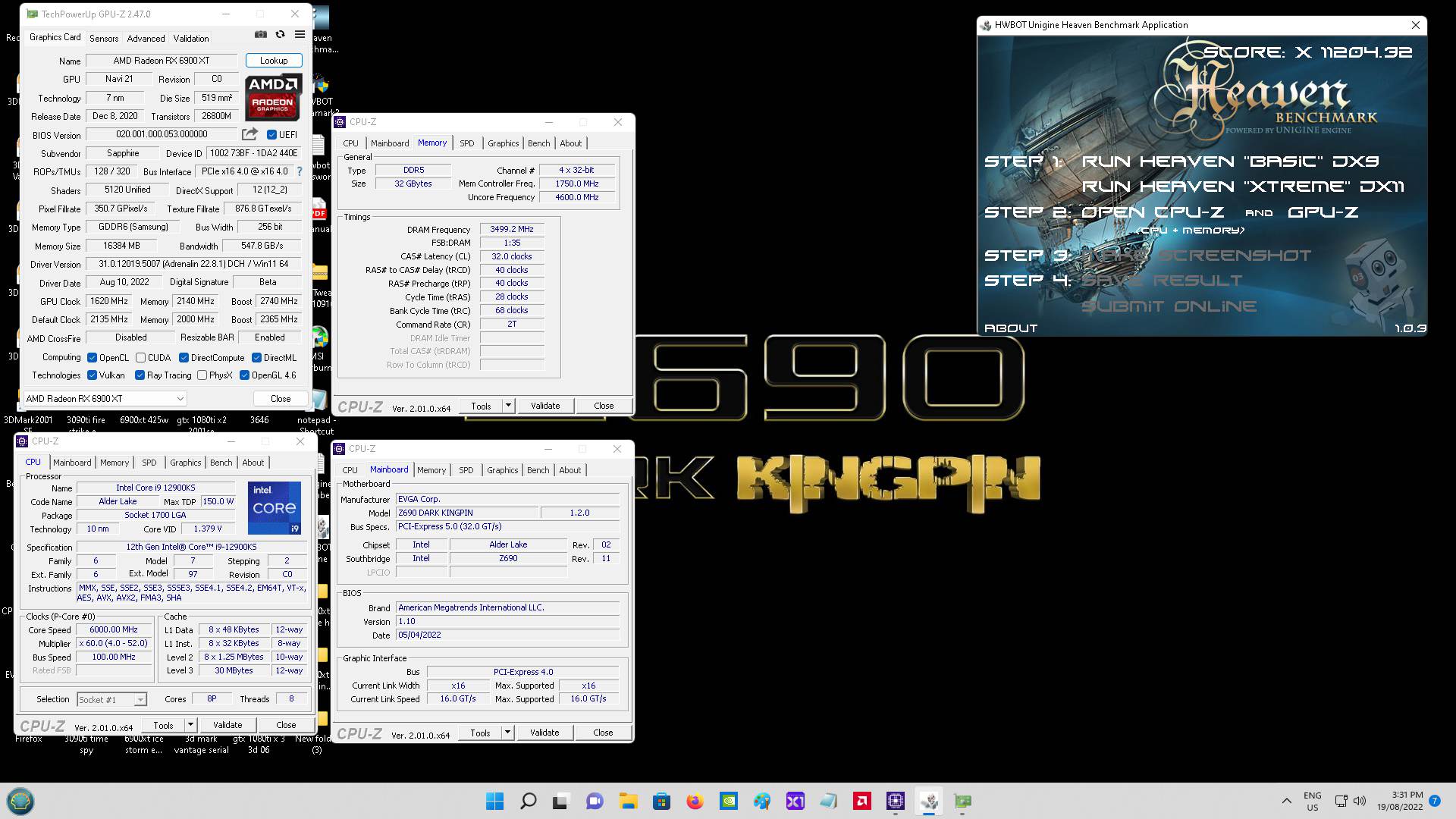Click the Core Speed 6000.00 MHz field
1456x819 pixels.
[x=114, y=630]
